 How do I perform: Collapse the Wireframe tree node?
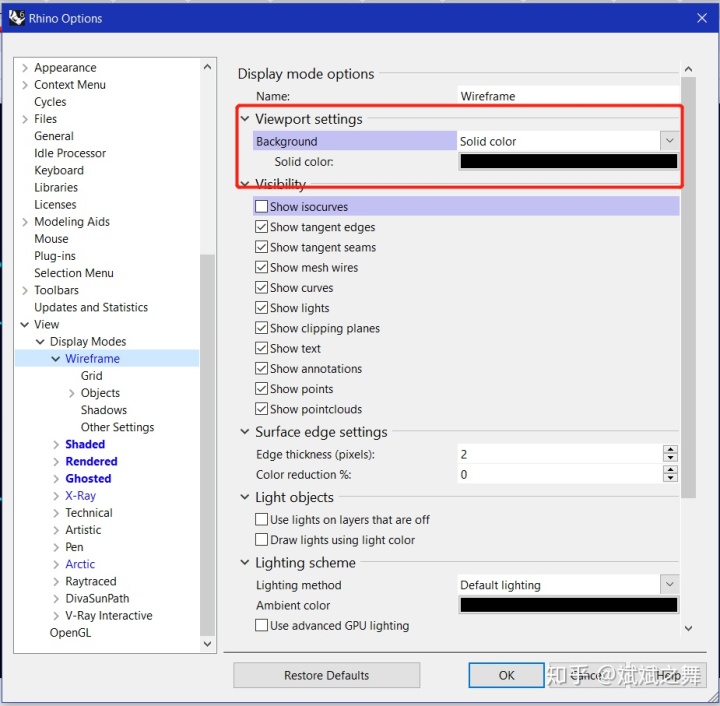click(56, 359)
